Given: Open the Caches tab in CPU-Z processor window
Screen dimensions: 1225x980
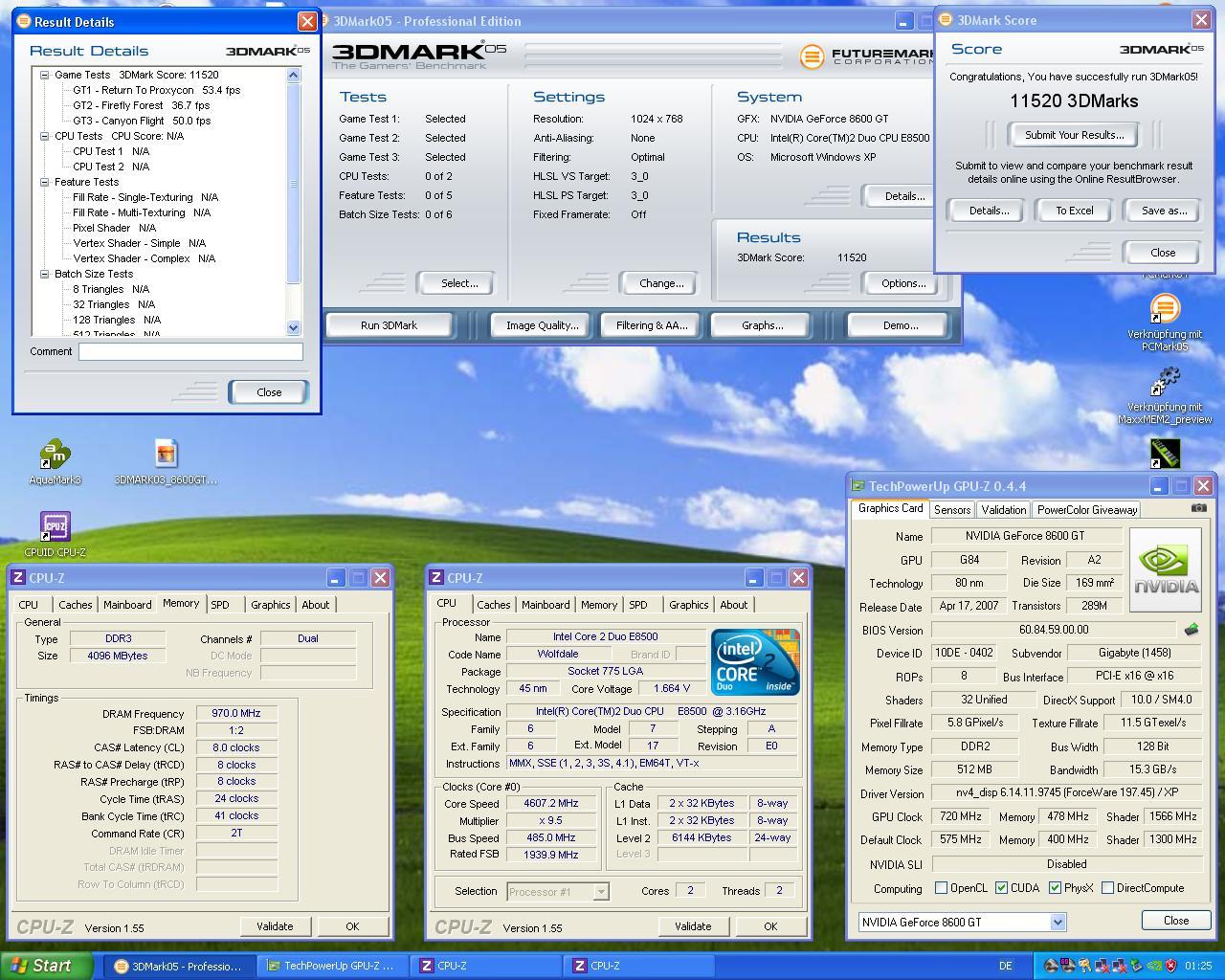Looking at the screenshot, I should pyautogui.click(x=494, y=605).
